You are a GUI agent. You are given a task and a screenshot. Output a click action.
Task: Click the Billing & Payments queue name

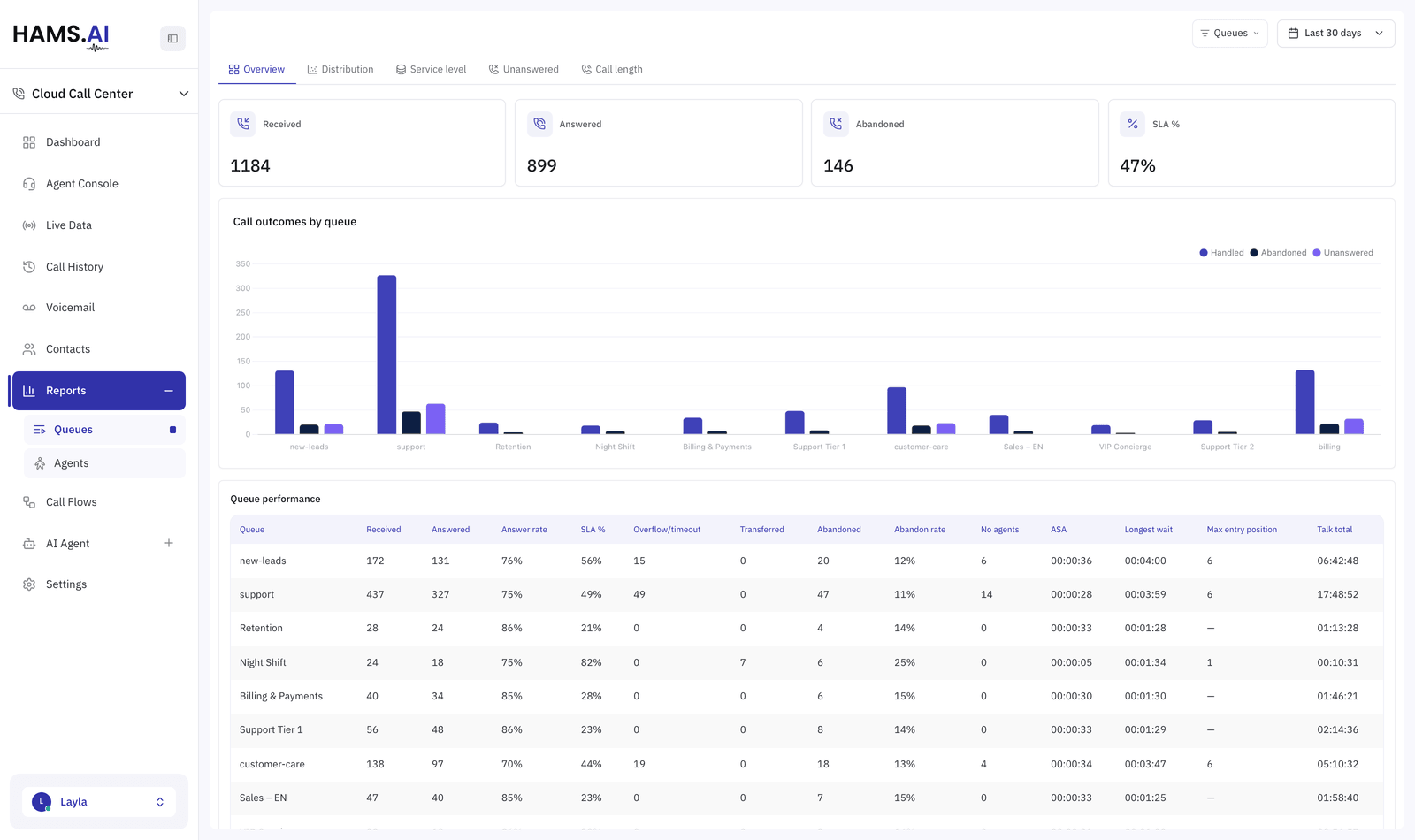[281, 697]
